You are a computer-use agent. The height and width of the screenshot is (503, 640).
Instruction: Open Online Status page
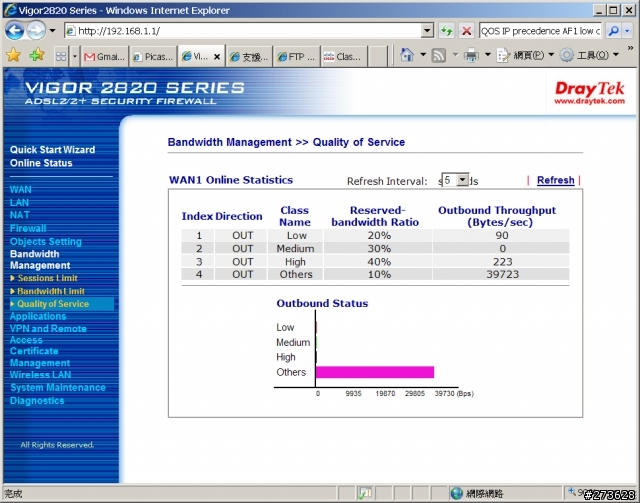(41, 163)
